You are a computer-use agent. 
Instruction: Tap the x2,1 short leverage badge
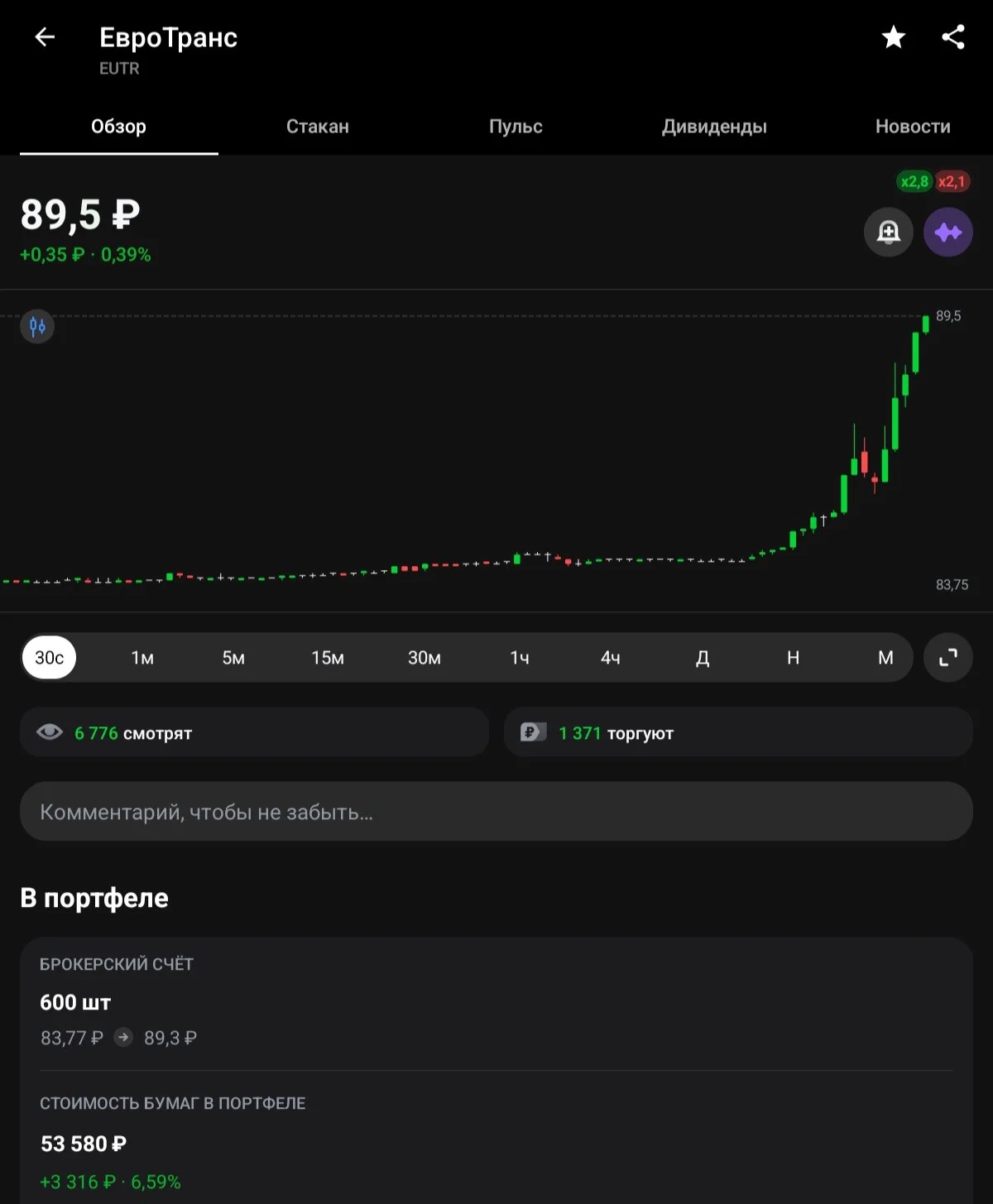tap(952, 181)
